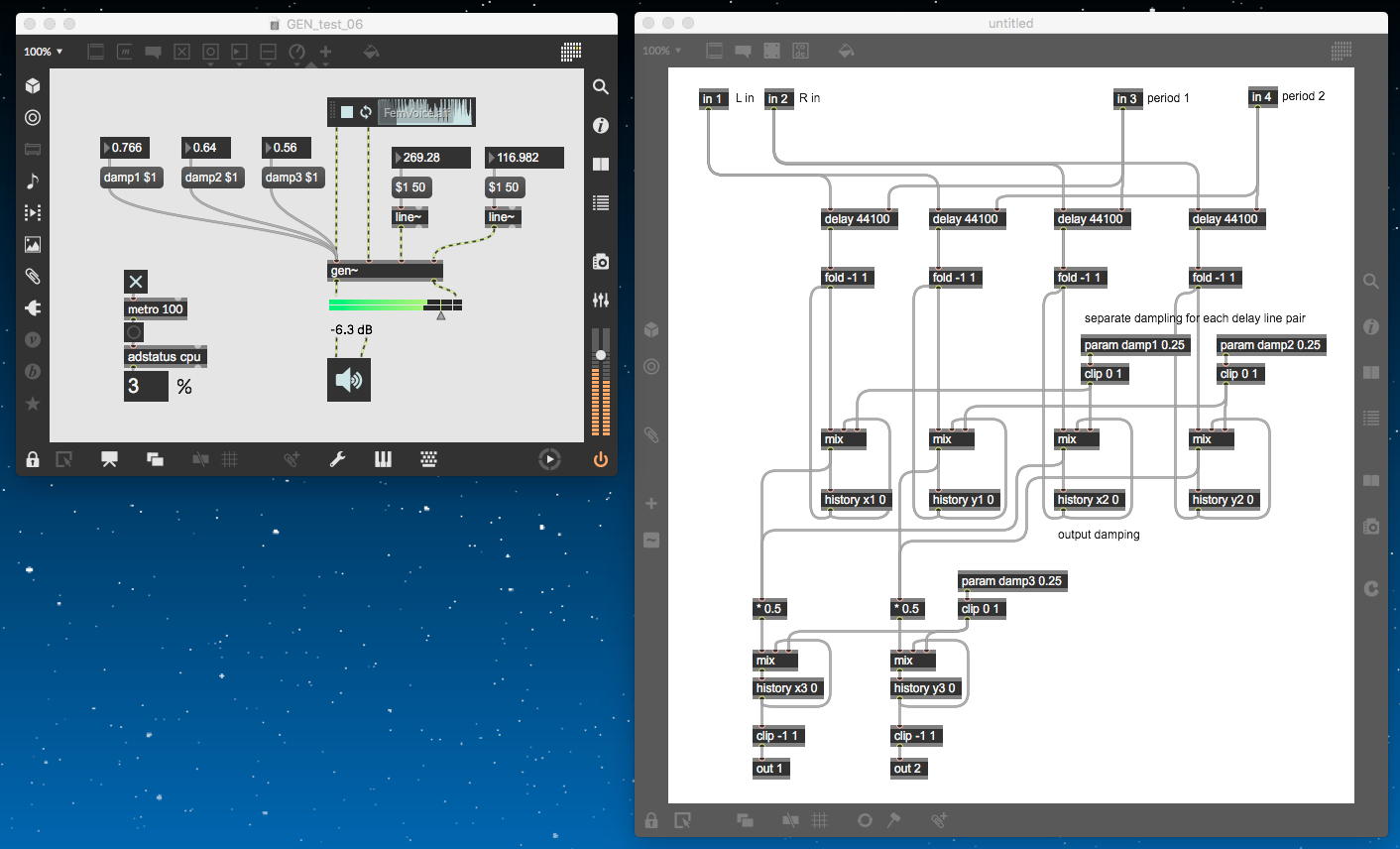
Task: Open the 100% zoom dropdown in untitled window
Action: 661,51
